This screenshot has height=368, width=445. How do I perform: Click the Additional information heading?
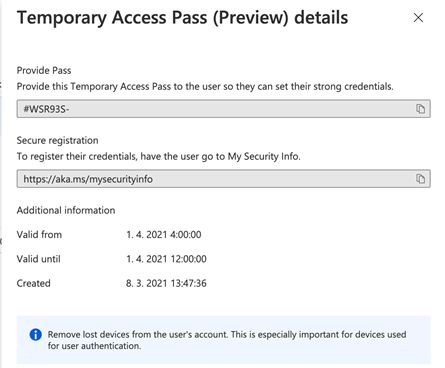(x=66, y=210)
